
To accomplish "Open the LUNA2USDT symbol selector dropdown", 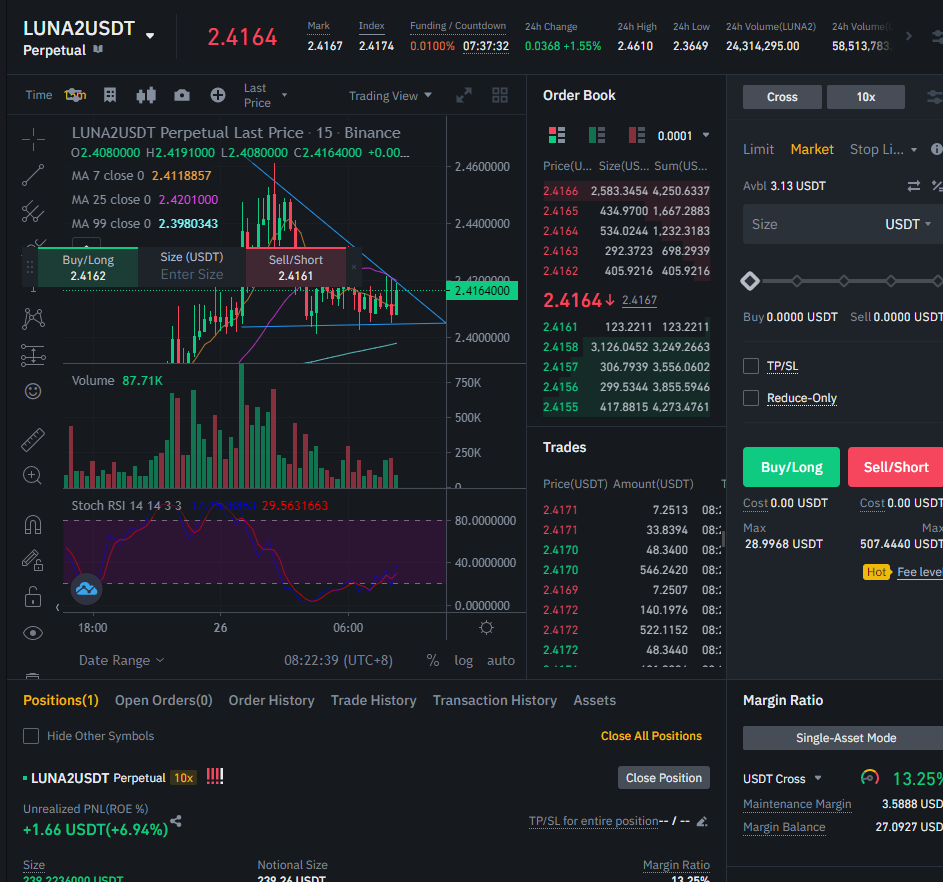I will (x=150, y=35).
